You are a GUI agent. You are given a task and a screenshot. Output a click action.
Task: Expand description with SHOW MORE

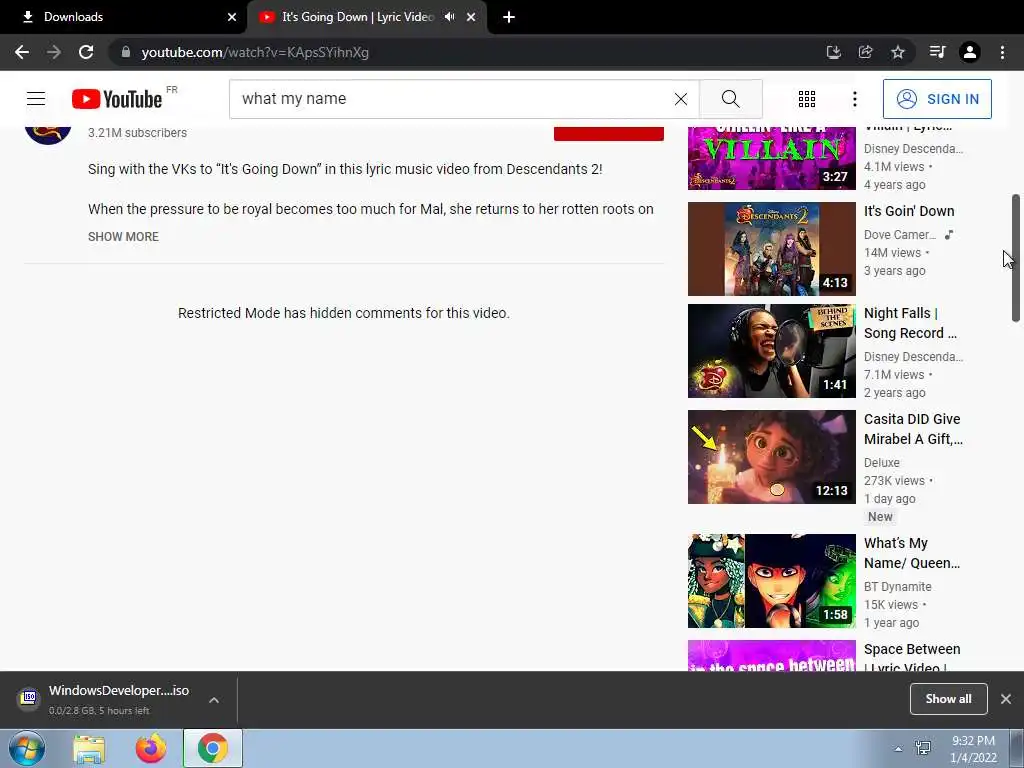[123, 236]
